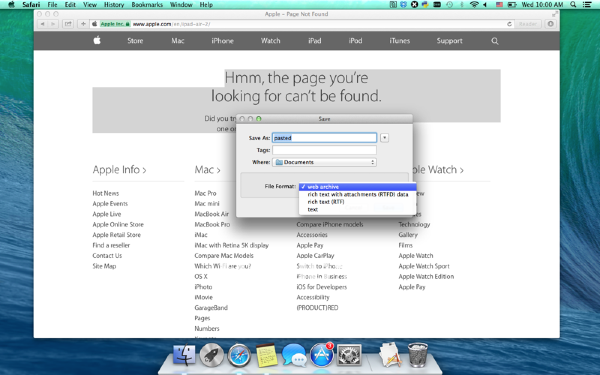Open App Store with badge in Dock
Viewport: 600px width, 375px height.
click(321, 355)
